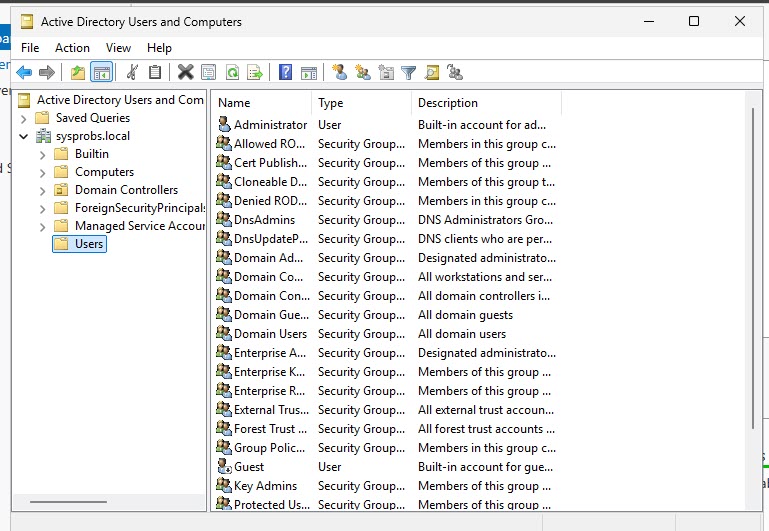Select the Cert Publish... group row
Viewport: 769px width, 531px height.
pyautogui.click(x=386, y=163)
